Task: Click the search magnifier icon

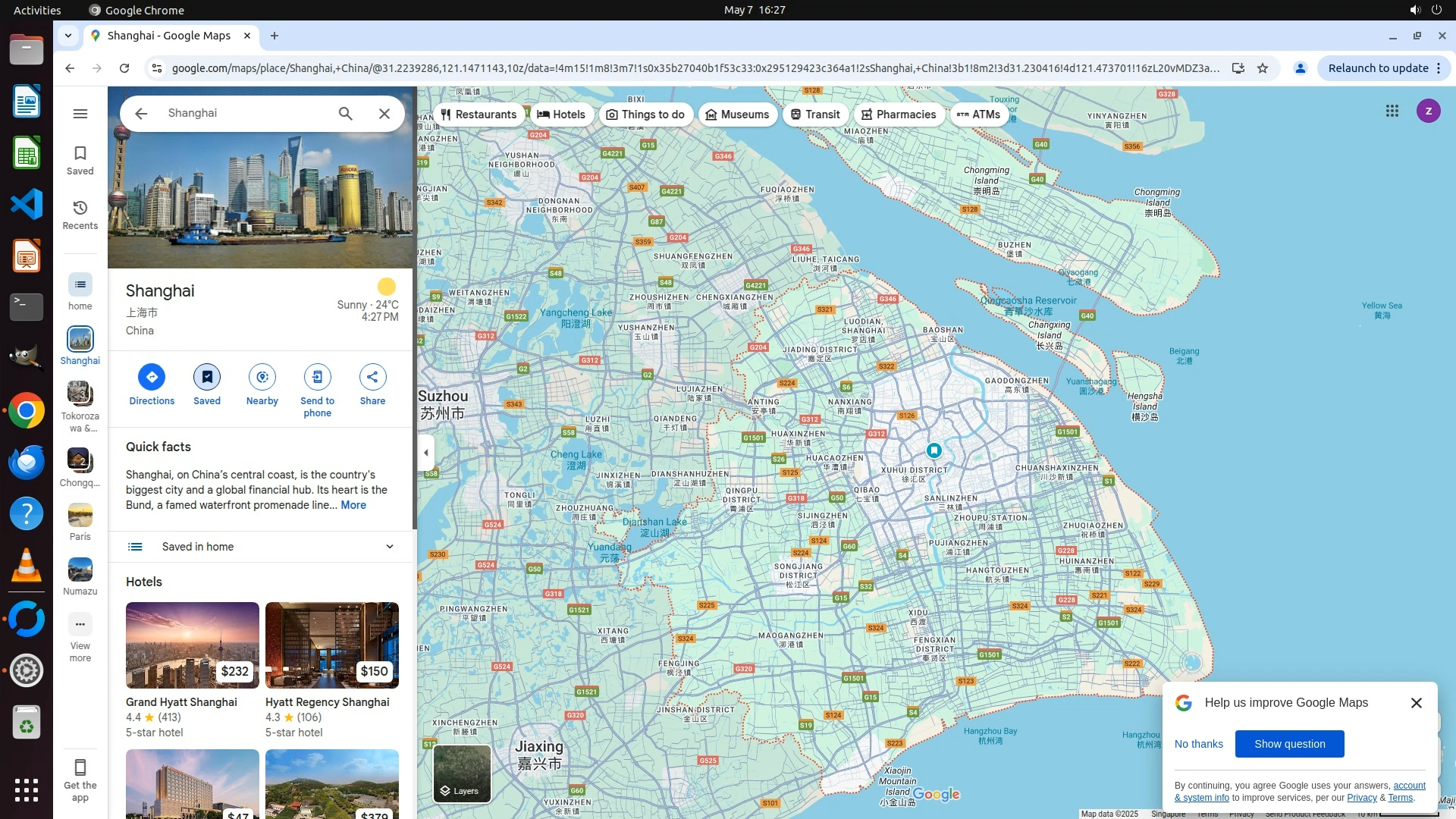Action: tap(346, 114)
